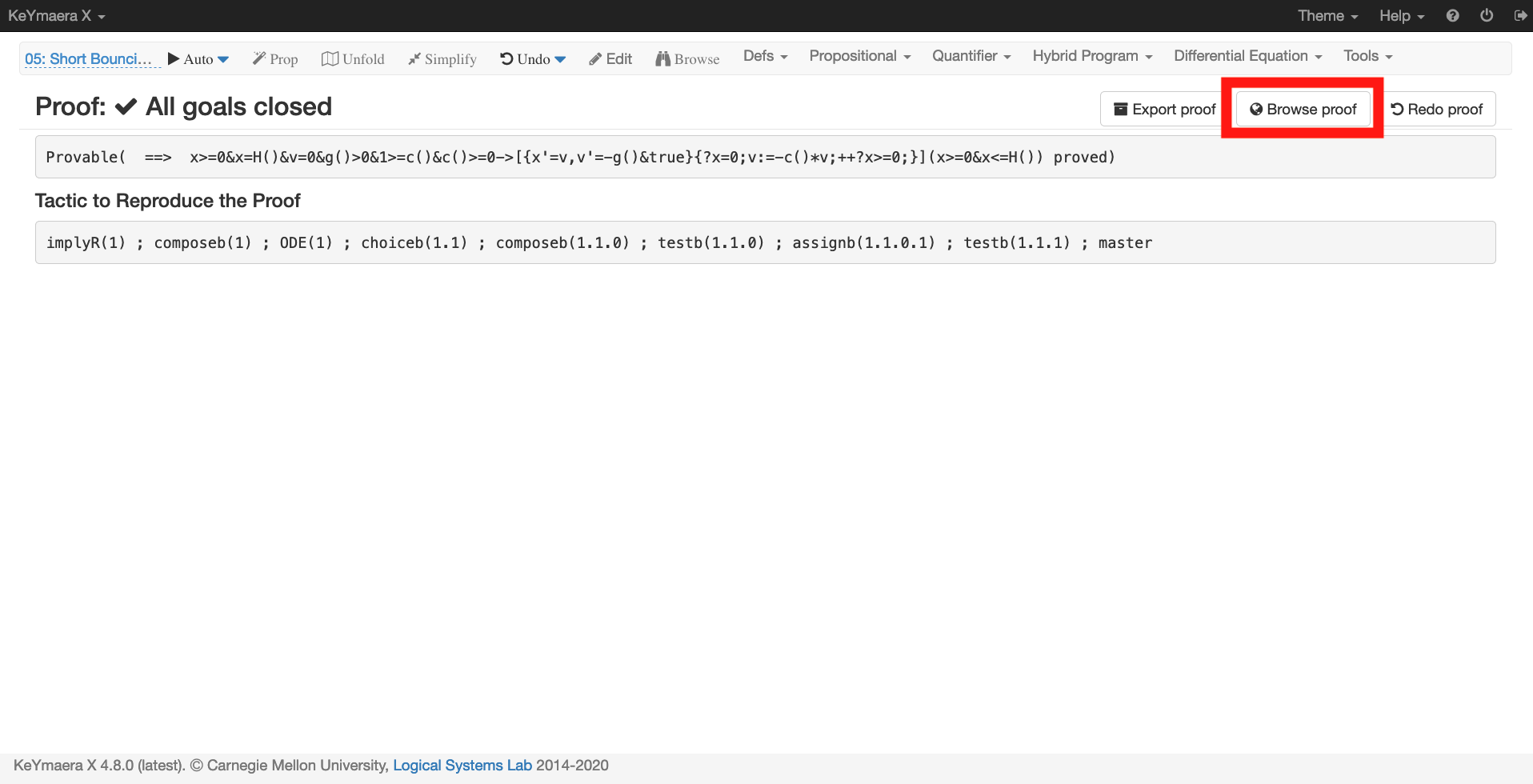
Task: Open the 05: Short Bounci... model link
Action: (91, 58)
